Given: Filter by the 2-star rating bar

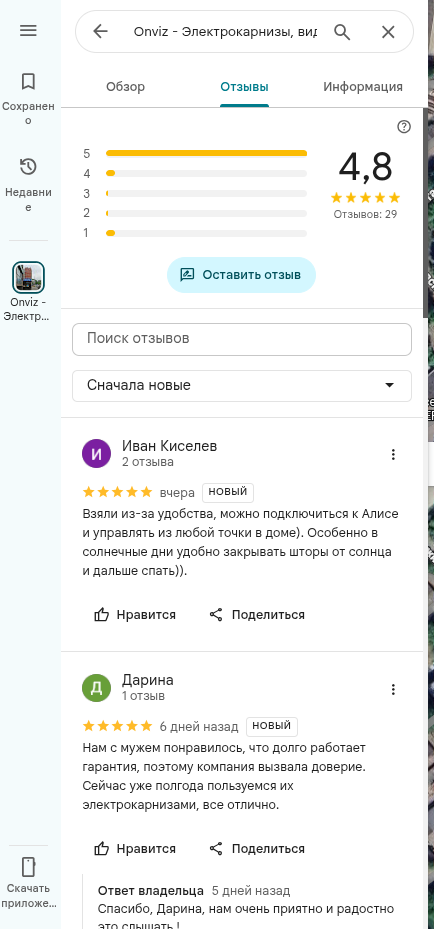Looking at the screenshot, I should click(206, 213).
